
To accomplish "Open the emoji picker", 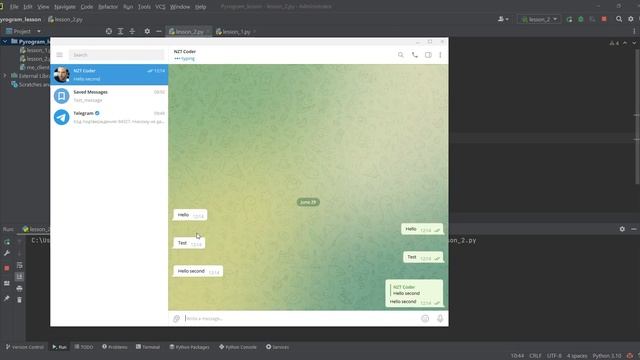I will coord(425,318).
